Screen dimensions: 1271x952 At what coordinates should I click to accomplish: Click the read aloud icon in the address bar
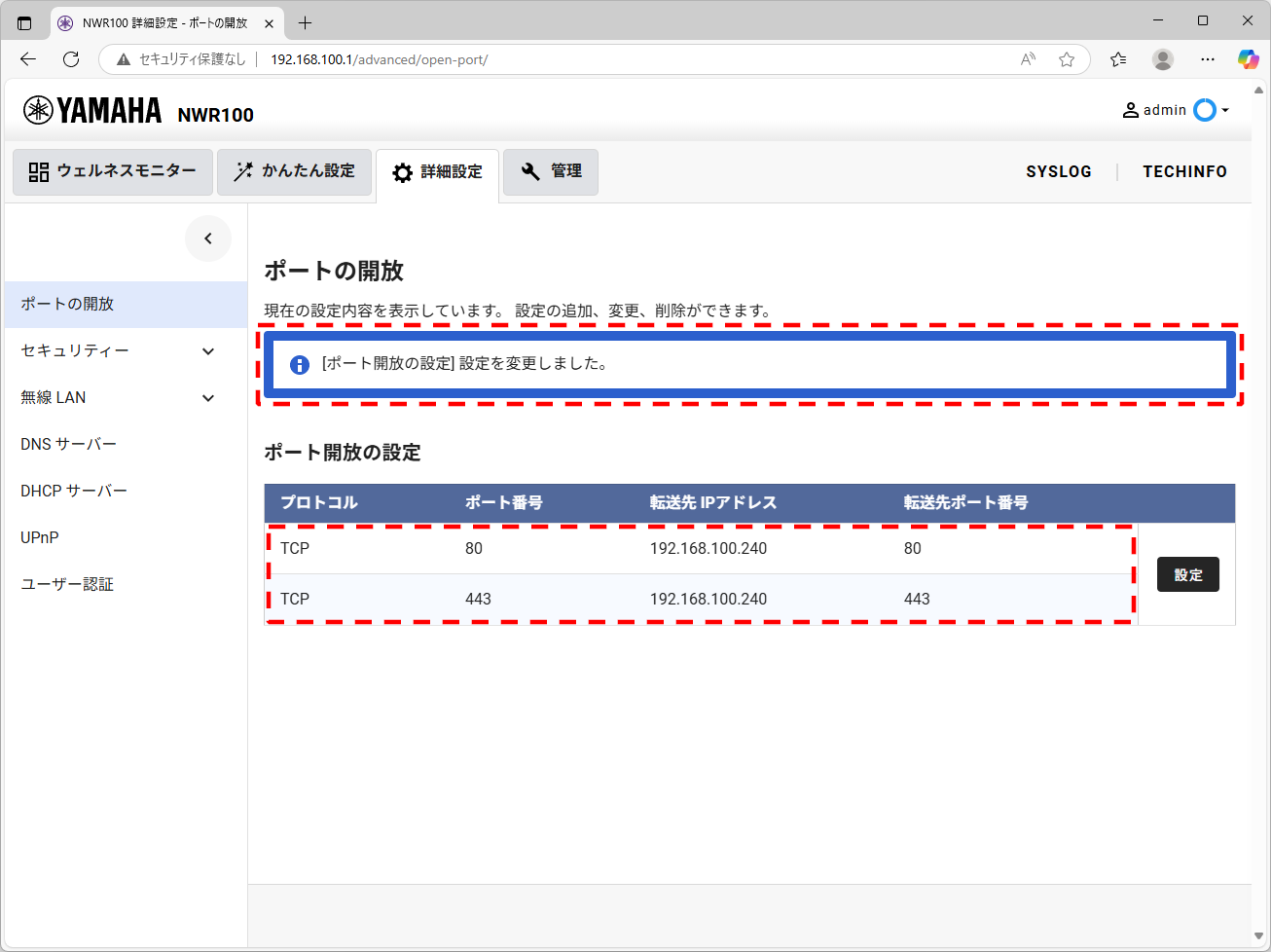[x=1028, y=59]
